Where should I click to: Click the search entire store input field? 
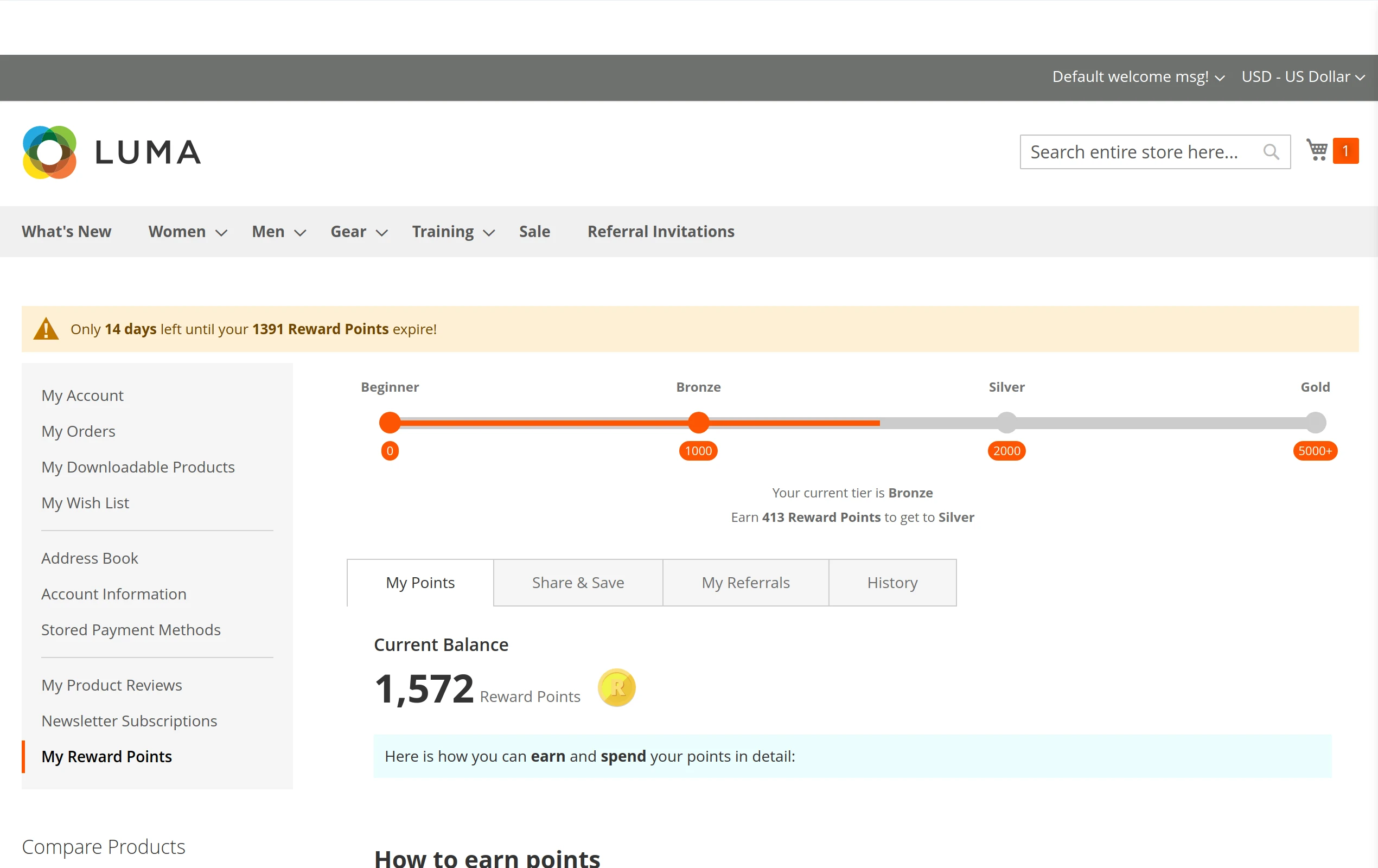tap(1139, 151)
